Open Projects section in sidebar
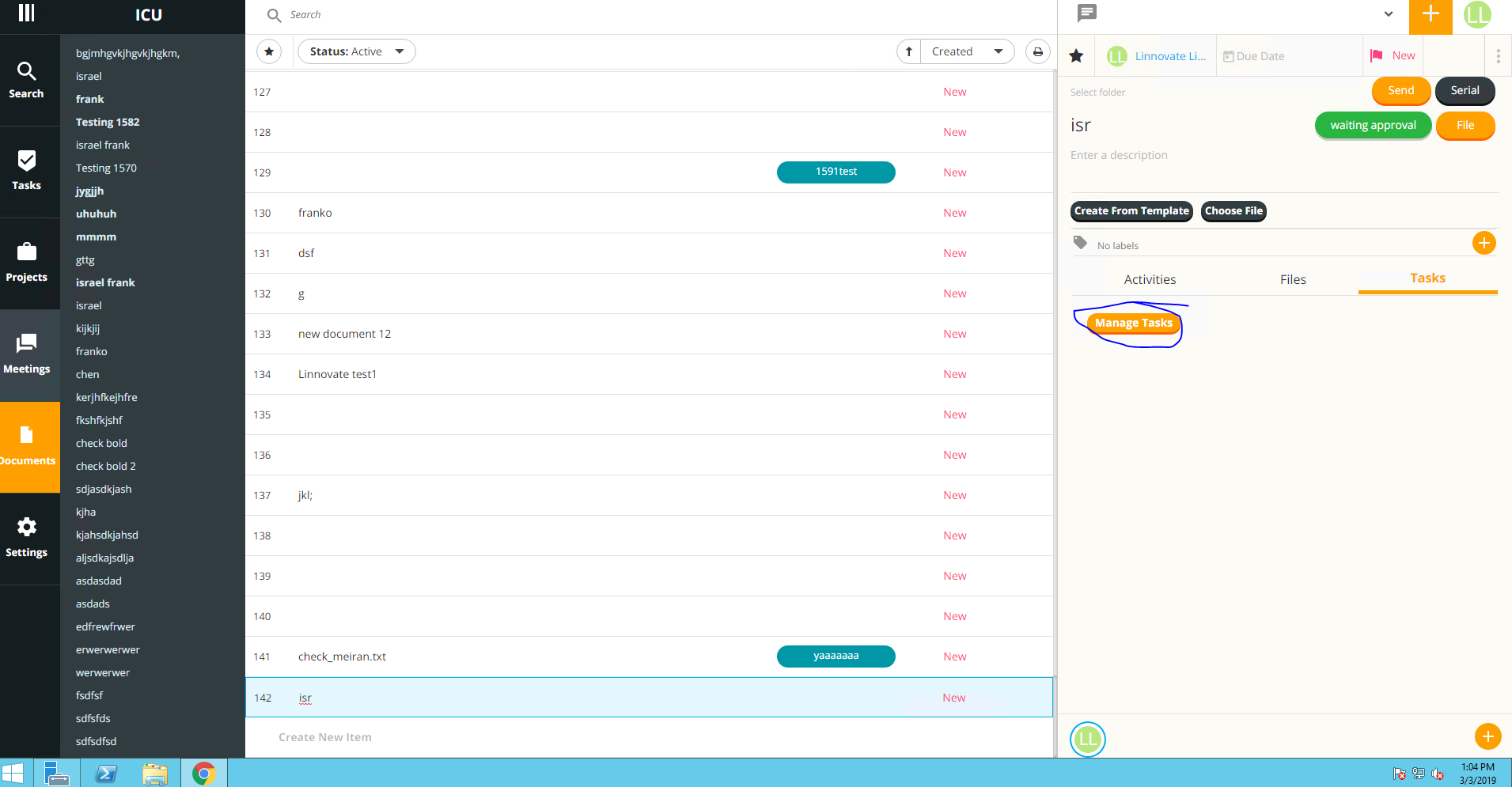Image resolution: width=1512 pixels, height=787 pixels. click(26, 263)
